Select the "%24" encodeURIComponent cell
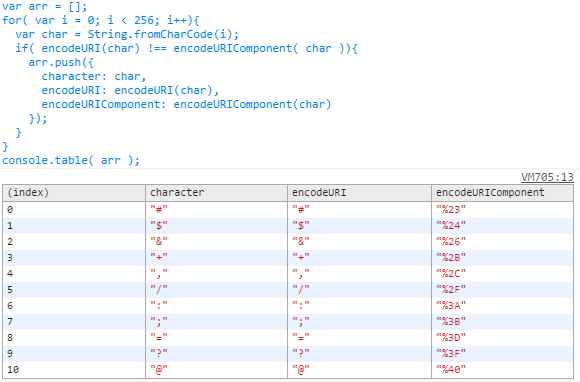580x382 pixels. (502, 226)
